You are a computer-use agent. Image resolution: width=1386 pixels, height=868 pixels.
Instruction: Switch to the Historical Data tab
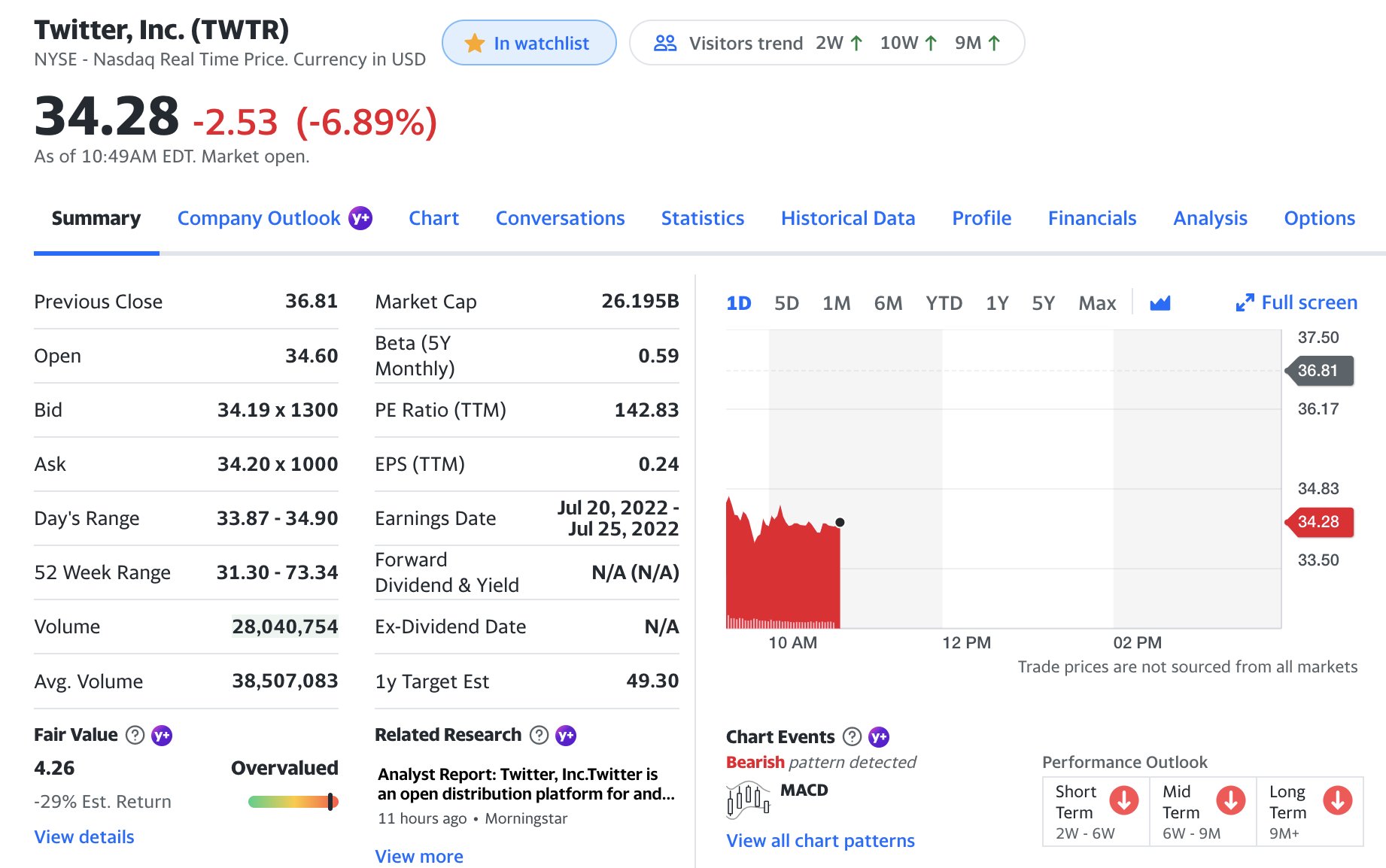click(x=849, y=218)
